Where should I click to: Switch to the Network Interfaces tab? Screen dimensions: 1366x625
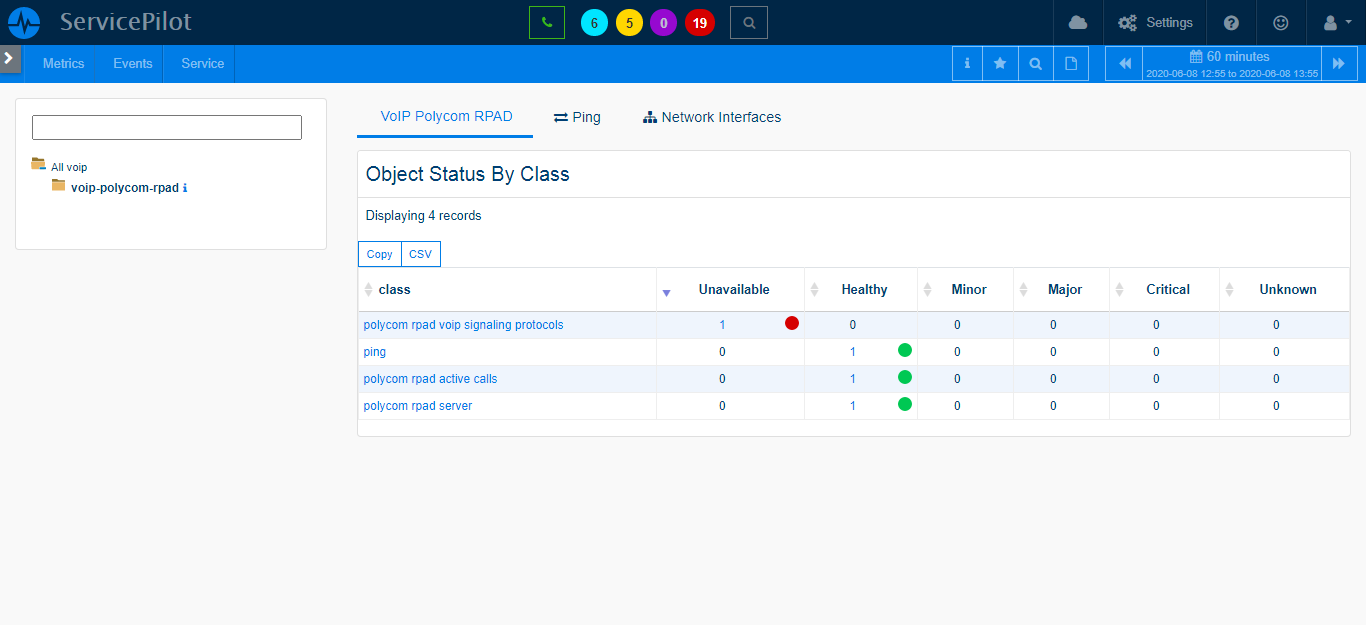click(x=711, y=117)
